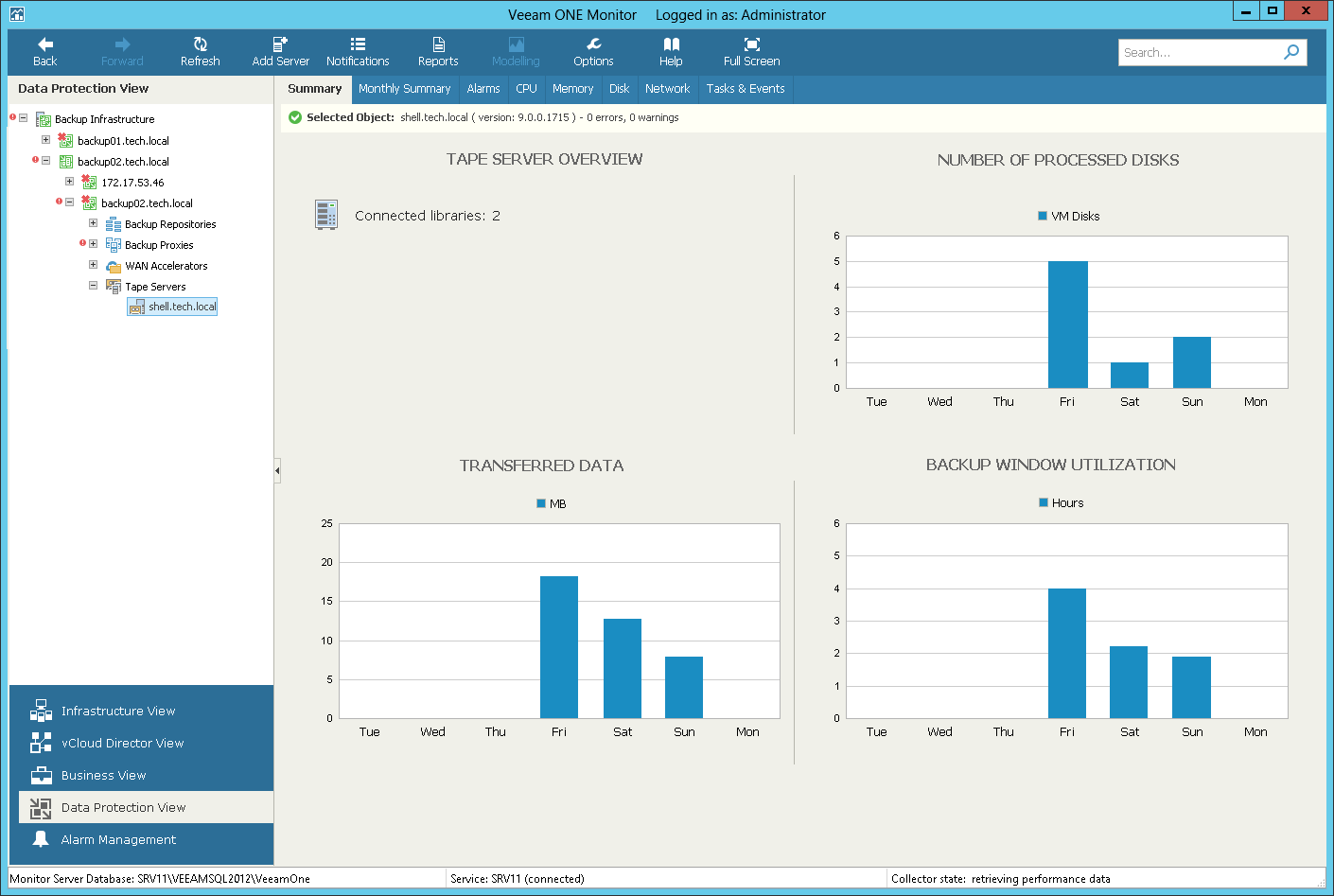Collapse the left panel with splitter arrow

(x=277, y=470)
